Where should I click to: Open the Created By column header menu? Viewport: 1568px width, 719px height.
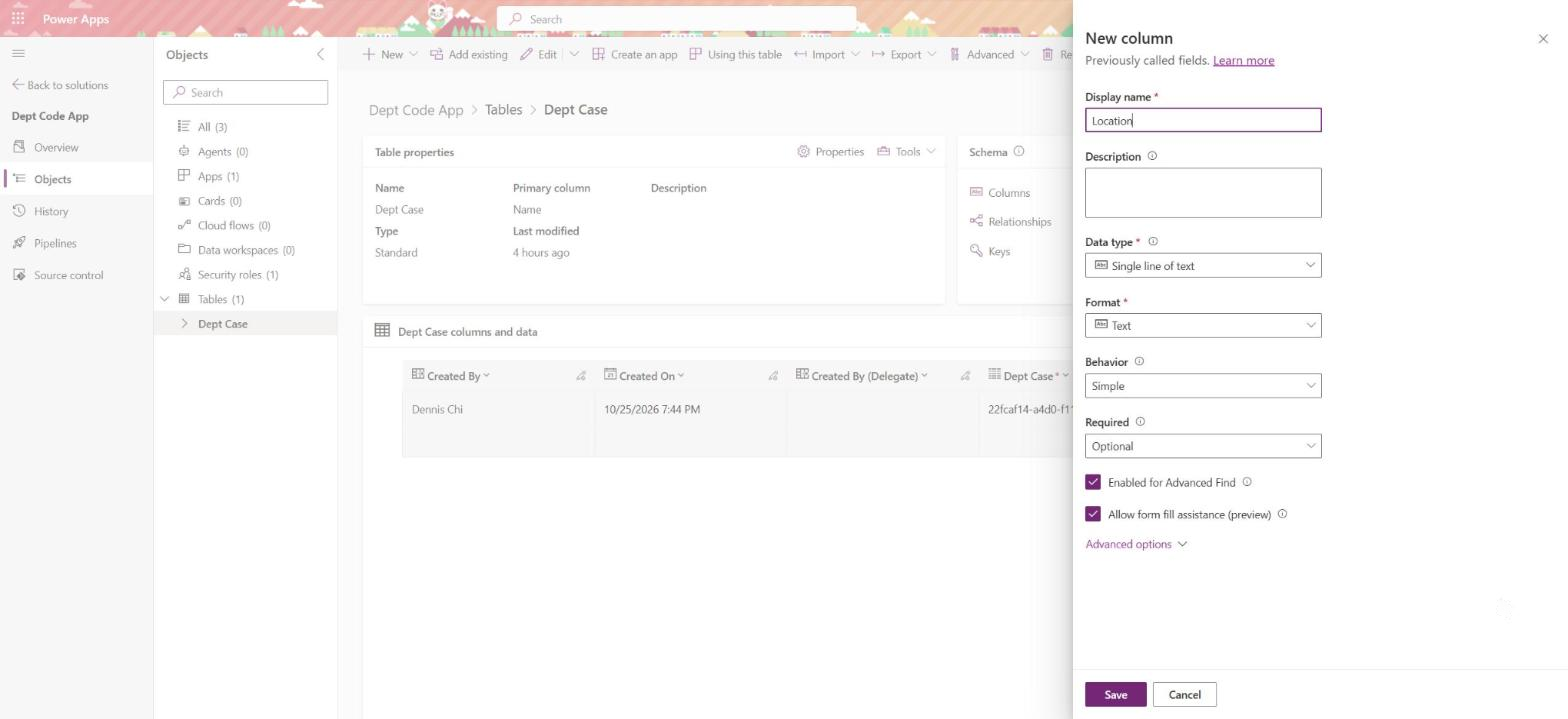(x=486, y=376)
